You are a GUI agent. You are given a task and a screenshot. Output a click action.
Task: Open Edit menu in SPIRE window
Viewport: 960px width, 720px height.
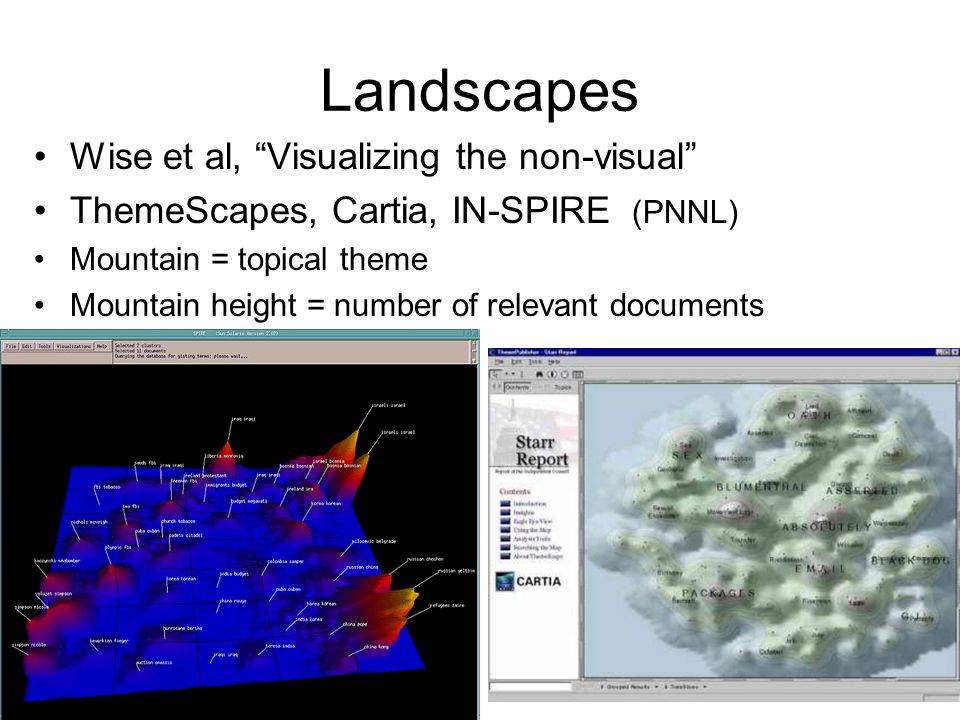[28, 347]
